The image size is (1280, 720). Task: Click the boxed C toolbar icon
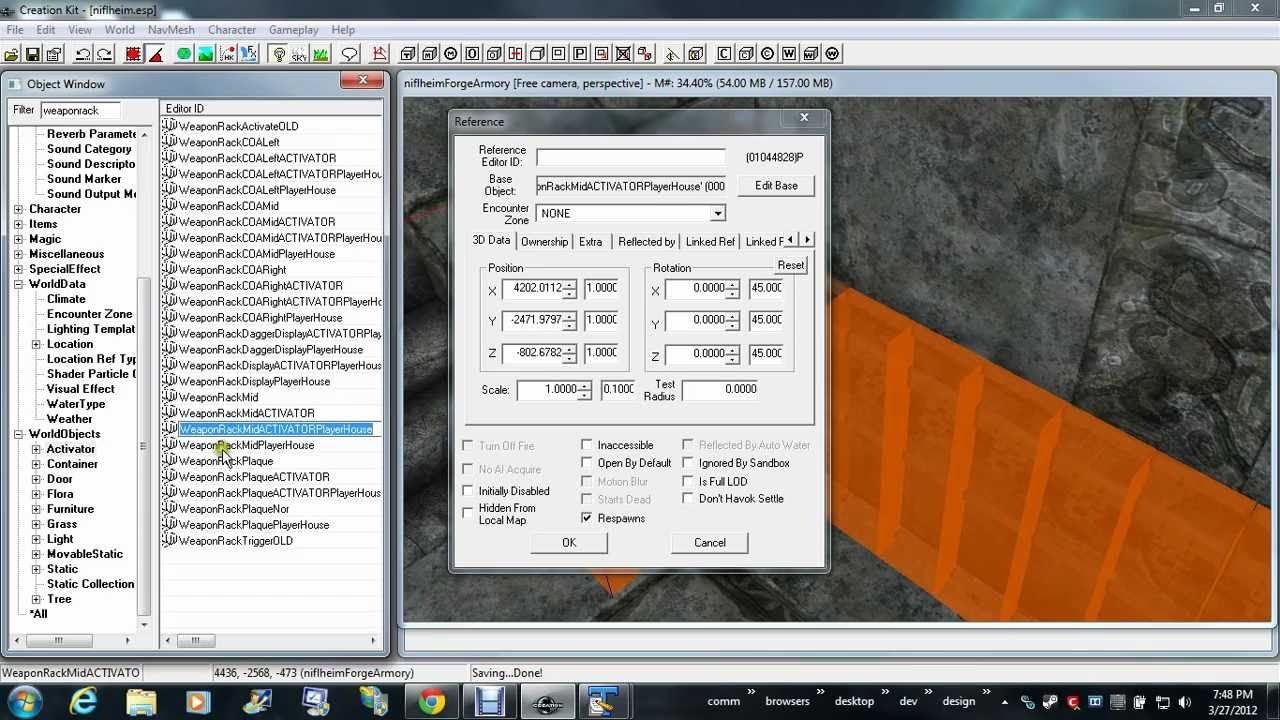click(x=724, y=54)
